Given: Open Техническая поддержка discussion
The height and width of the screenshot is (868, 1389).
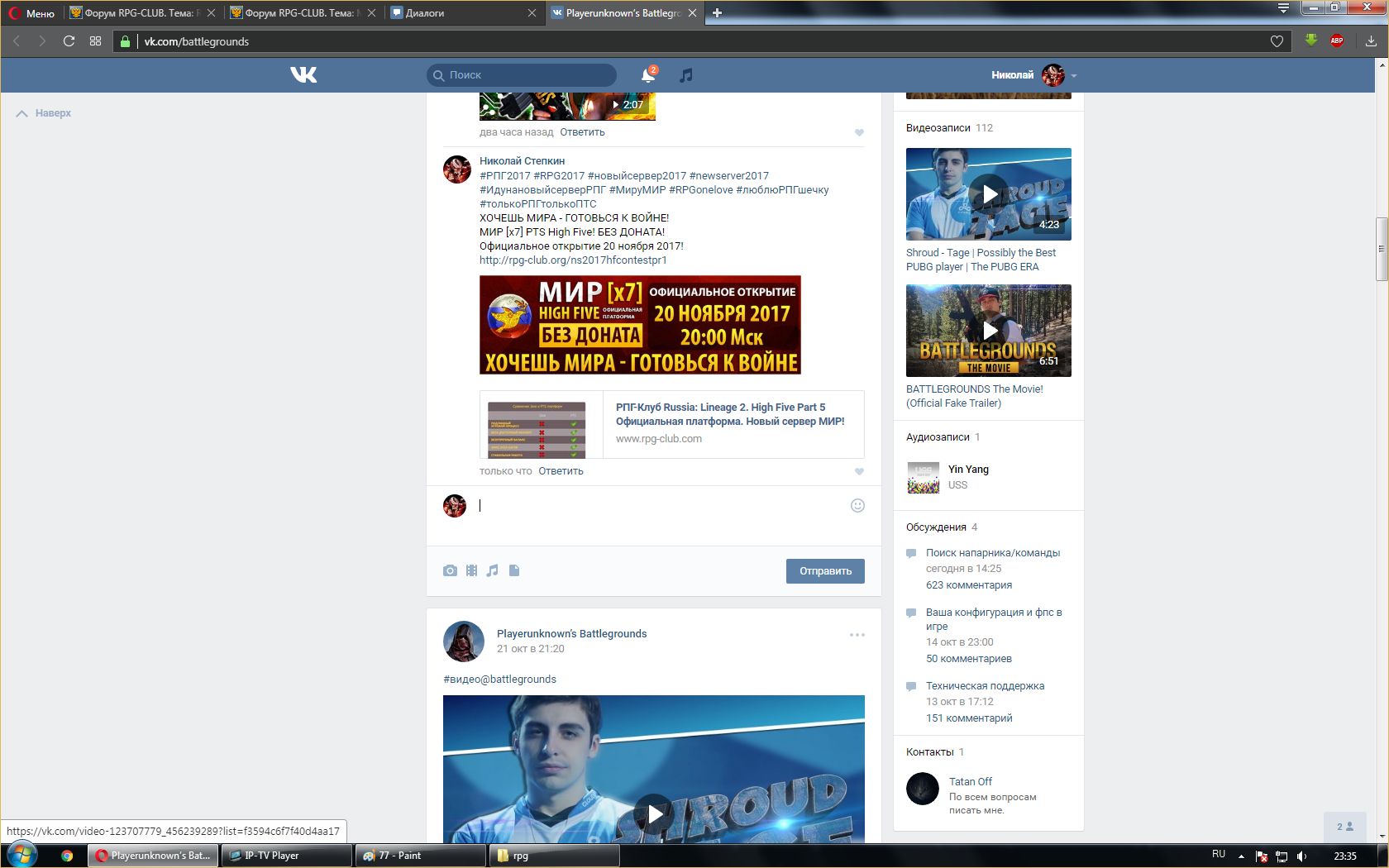Looking at the screenshot, I should [x=985, y=686].
